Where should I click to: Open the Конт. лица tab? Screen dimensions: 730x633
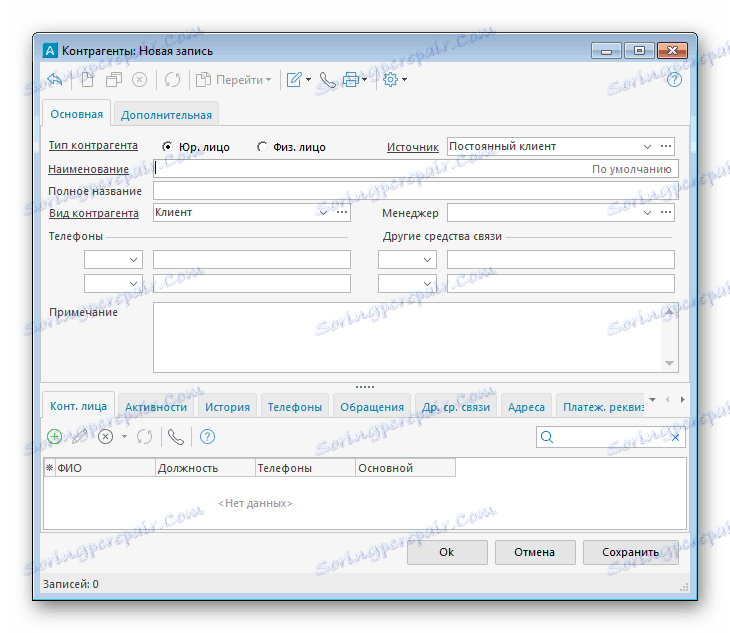[x=78, y=406]
